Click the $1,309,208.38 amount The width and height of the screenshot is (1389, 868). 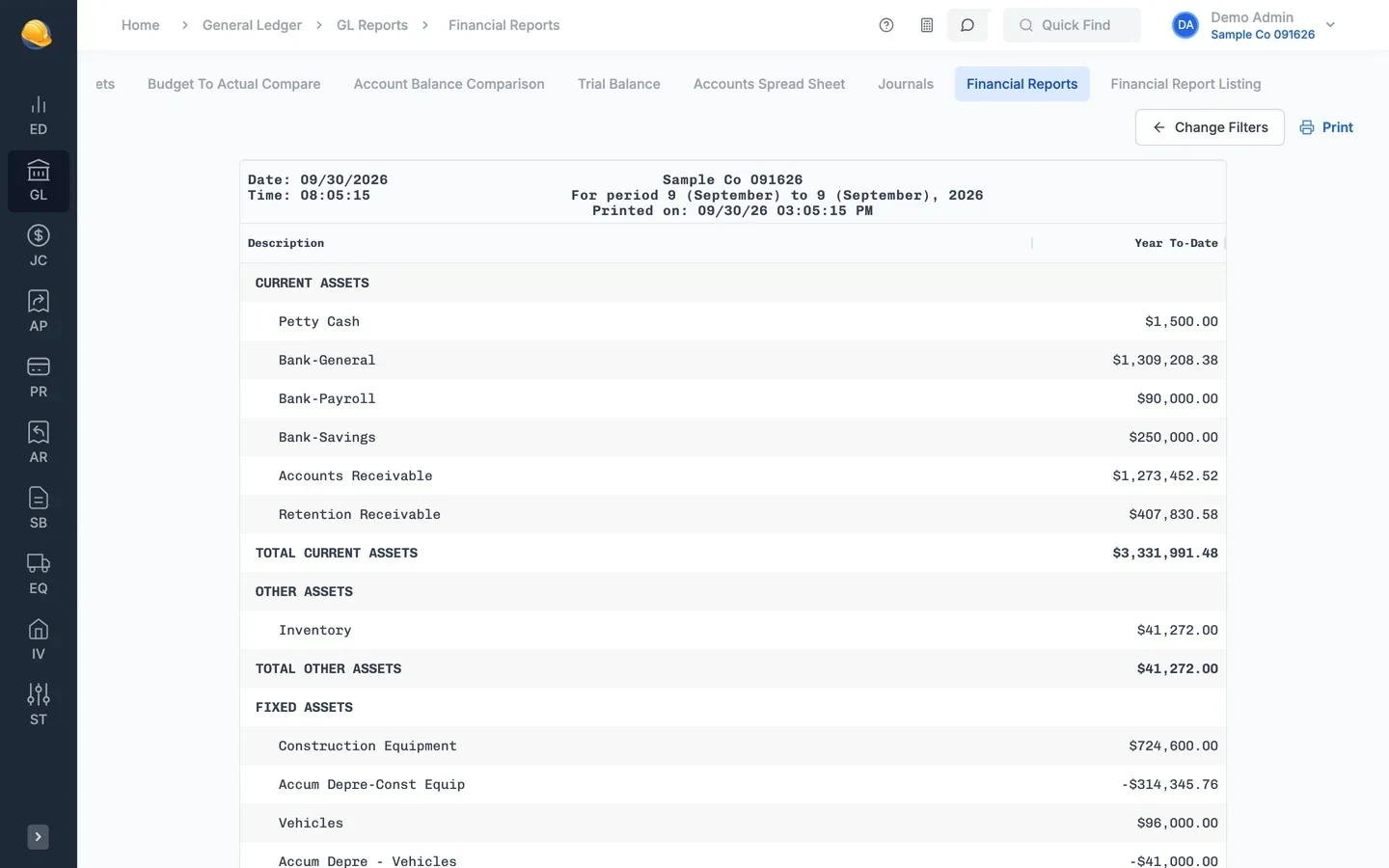[1165, 360]
